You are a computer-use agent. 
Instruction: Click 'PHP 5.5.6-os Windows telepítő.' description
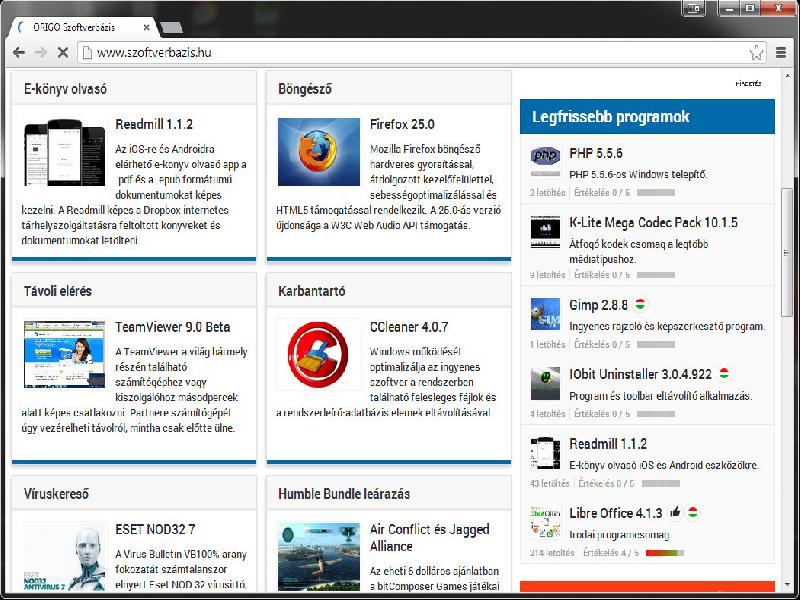pos(638,174)
